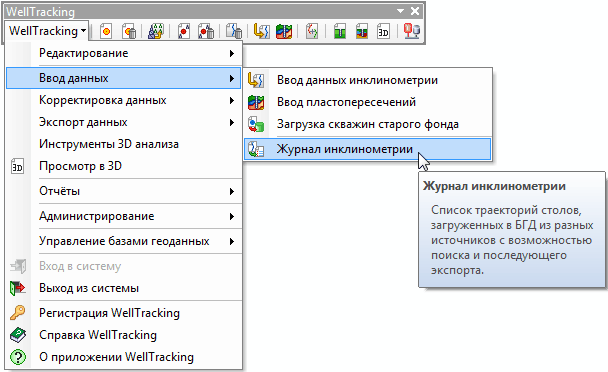The image size is (608, 372).
Task: Click the green well section toolbar icon
Action: pyautogui.click(x=340, y=31)
